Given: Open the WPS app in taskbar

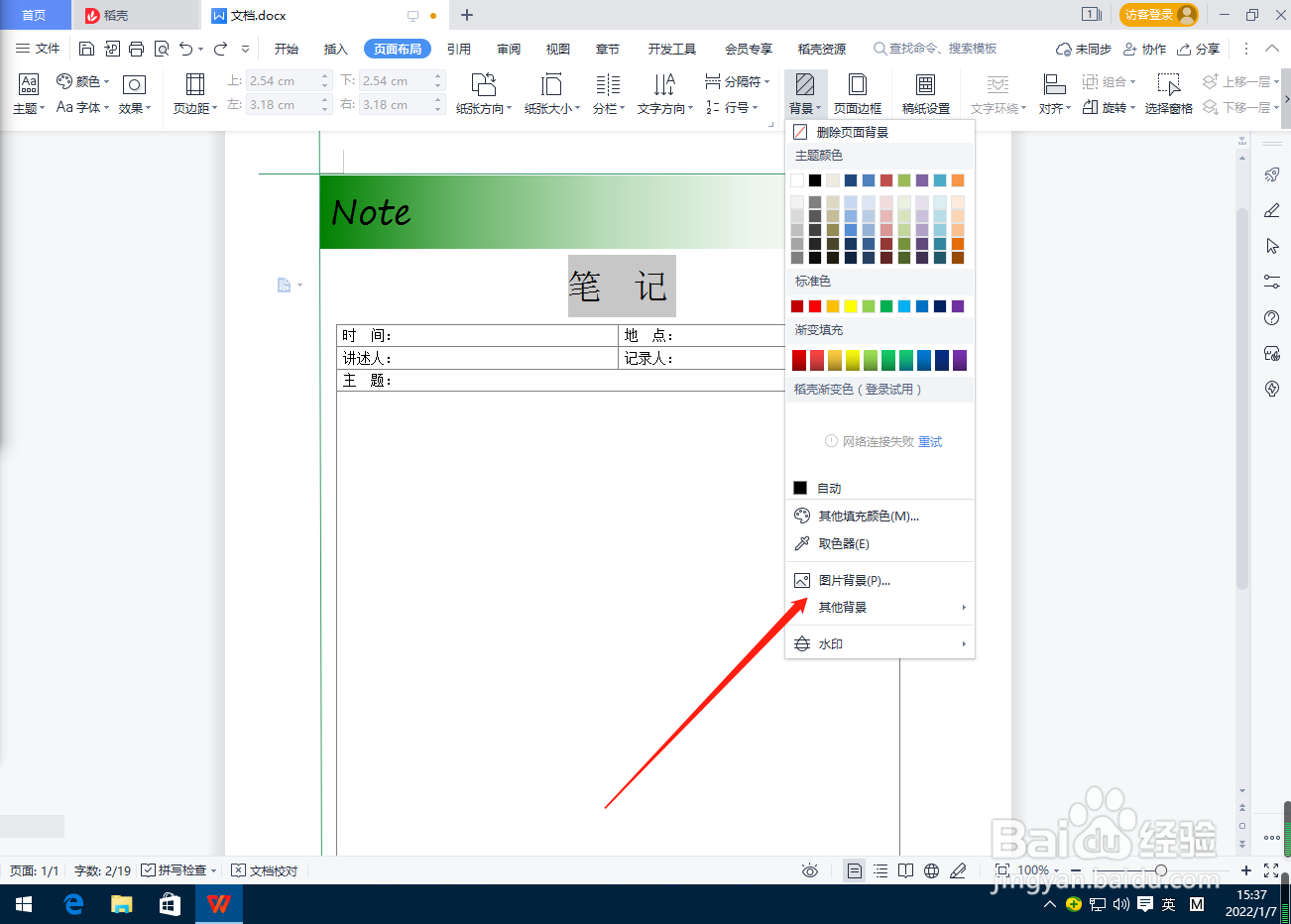Looking at the screenshot, I should (219, 904).
